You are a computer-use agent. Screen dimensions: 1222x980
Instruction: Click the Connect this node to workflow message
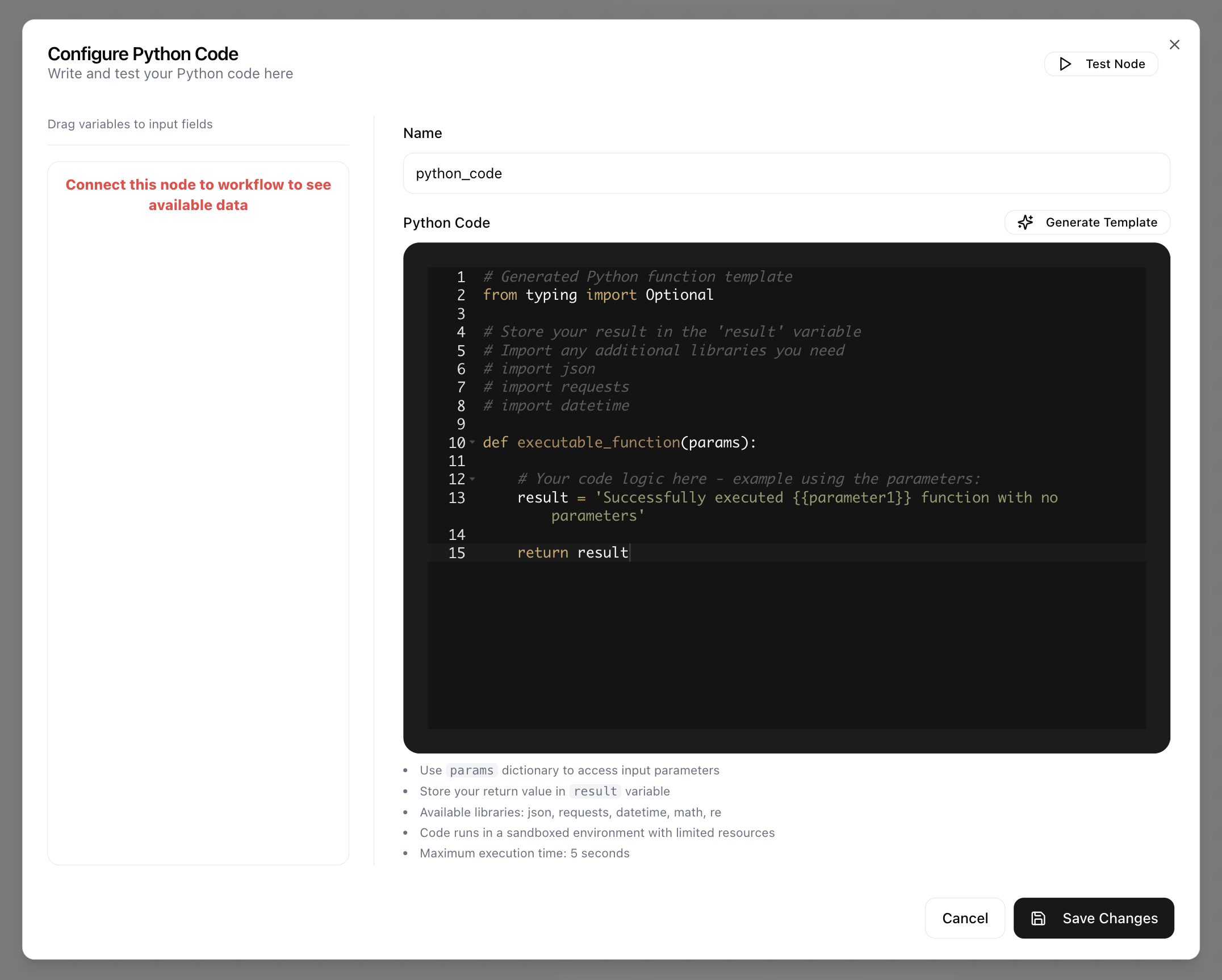198,195
